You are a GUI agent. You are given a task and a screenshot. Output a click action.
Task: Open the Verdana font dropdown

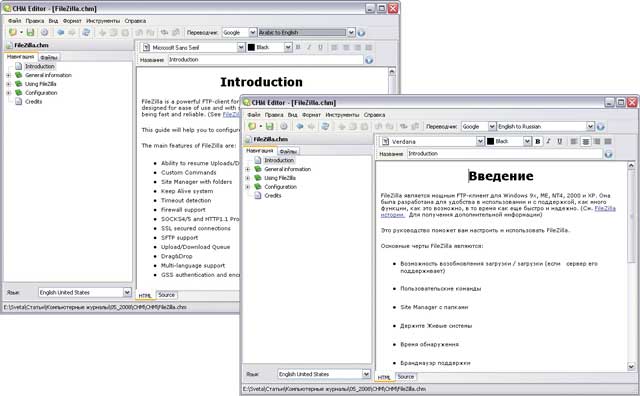click(480, 141)
